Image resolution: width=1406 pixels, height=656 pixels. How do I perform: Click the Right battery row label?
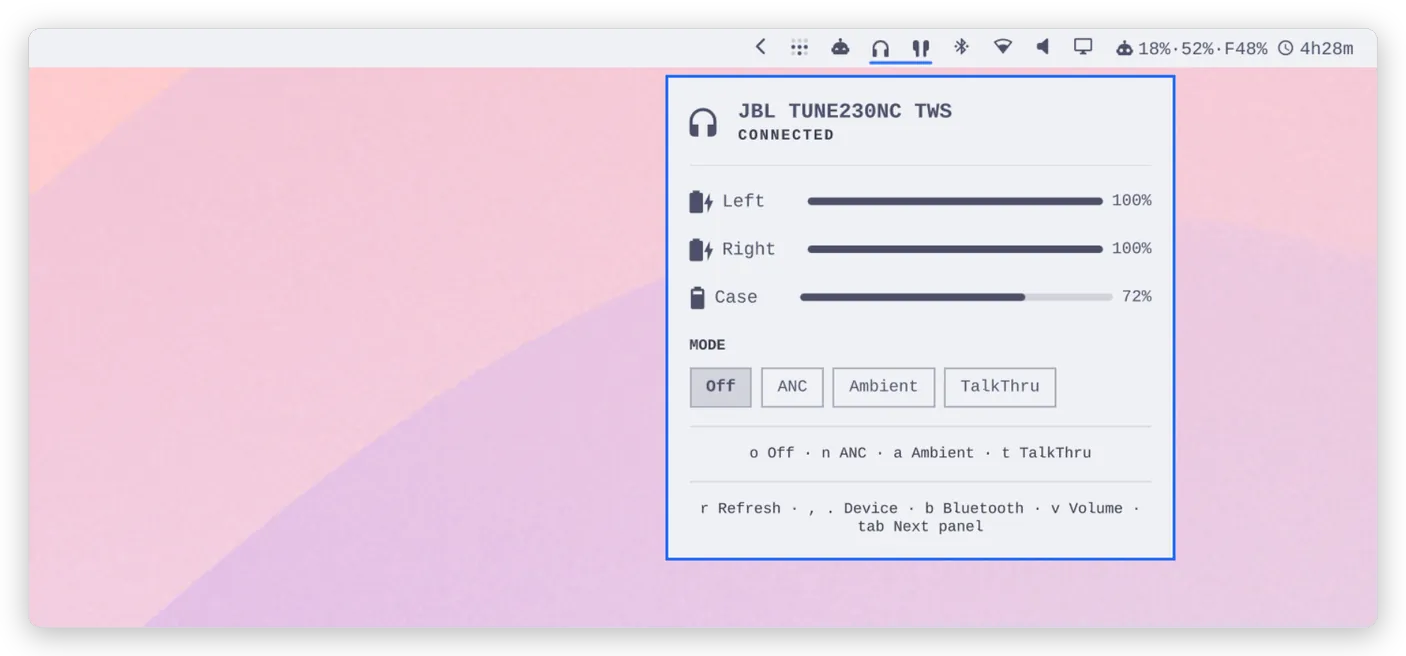pyautogui.click(x=748, y=249)
